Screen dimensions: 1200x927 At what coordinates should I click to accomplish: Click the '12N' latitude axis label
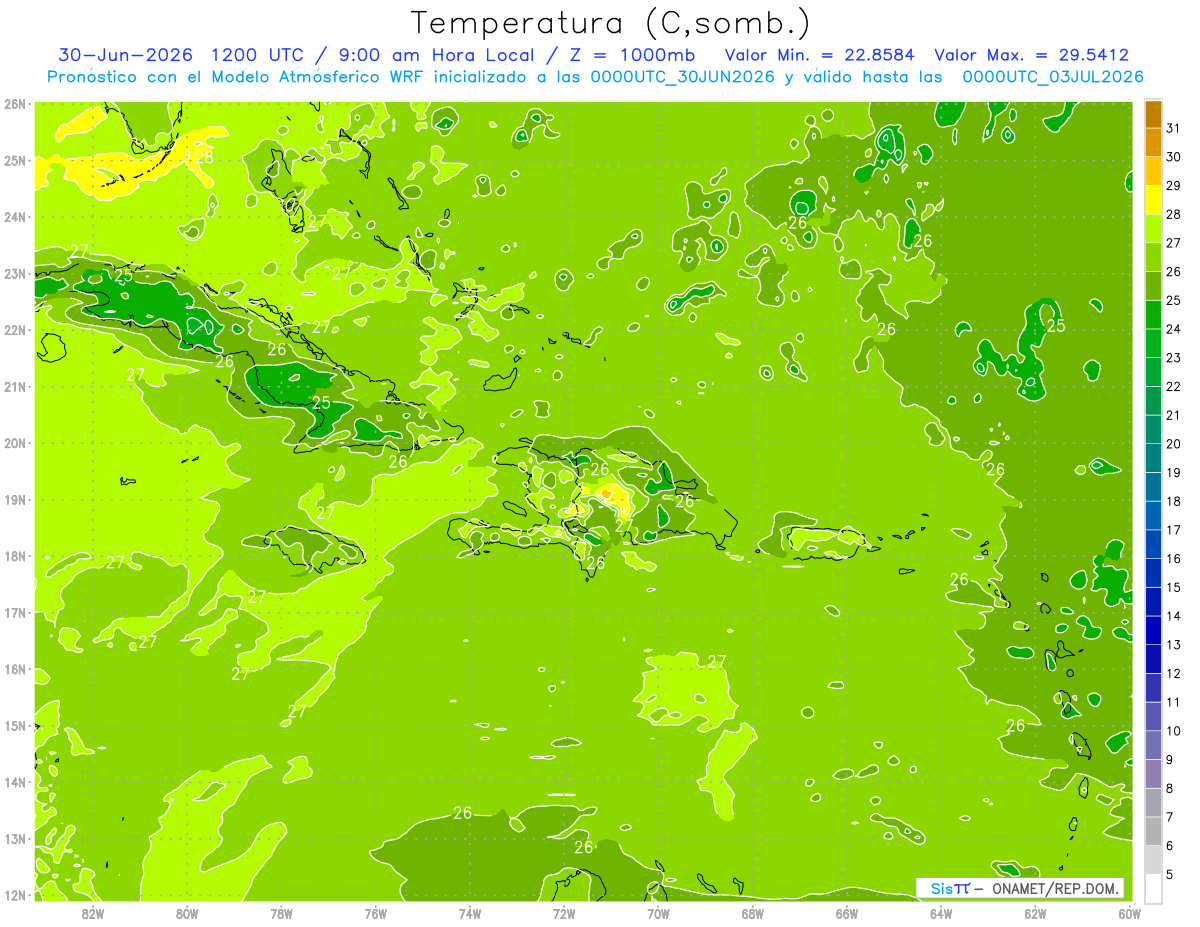tap(14, 895)
